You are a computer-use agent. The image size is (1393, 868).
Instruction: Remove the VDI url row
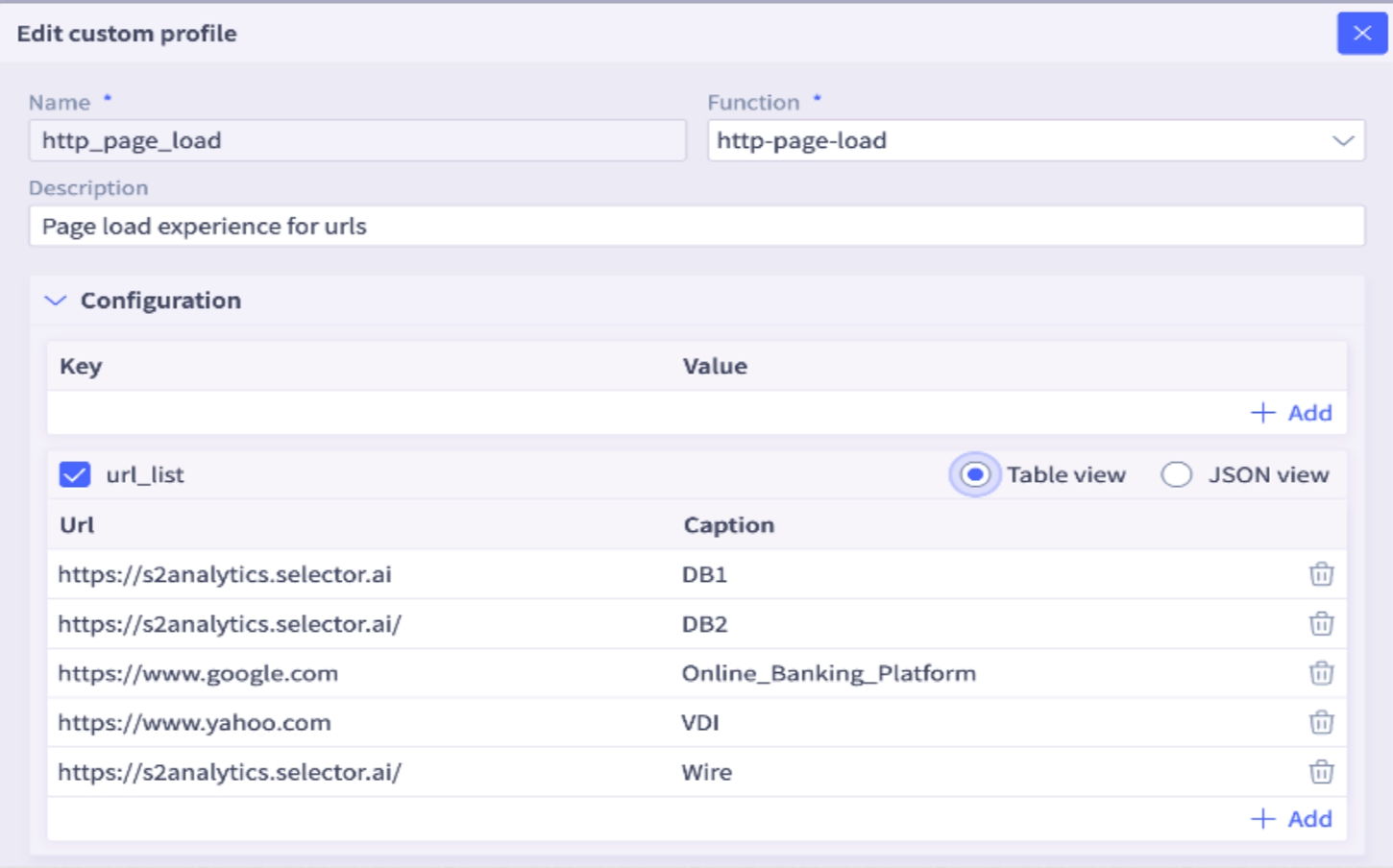pyautogui.click(x=1322, y=722)
